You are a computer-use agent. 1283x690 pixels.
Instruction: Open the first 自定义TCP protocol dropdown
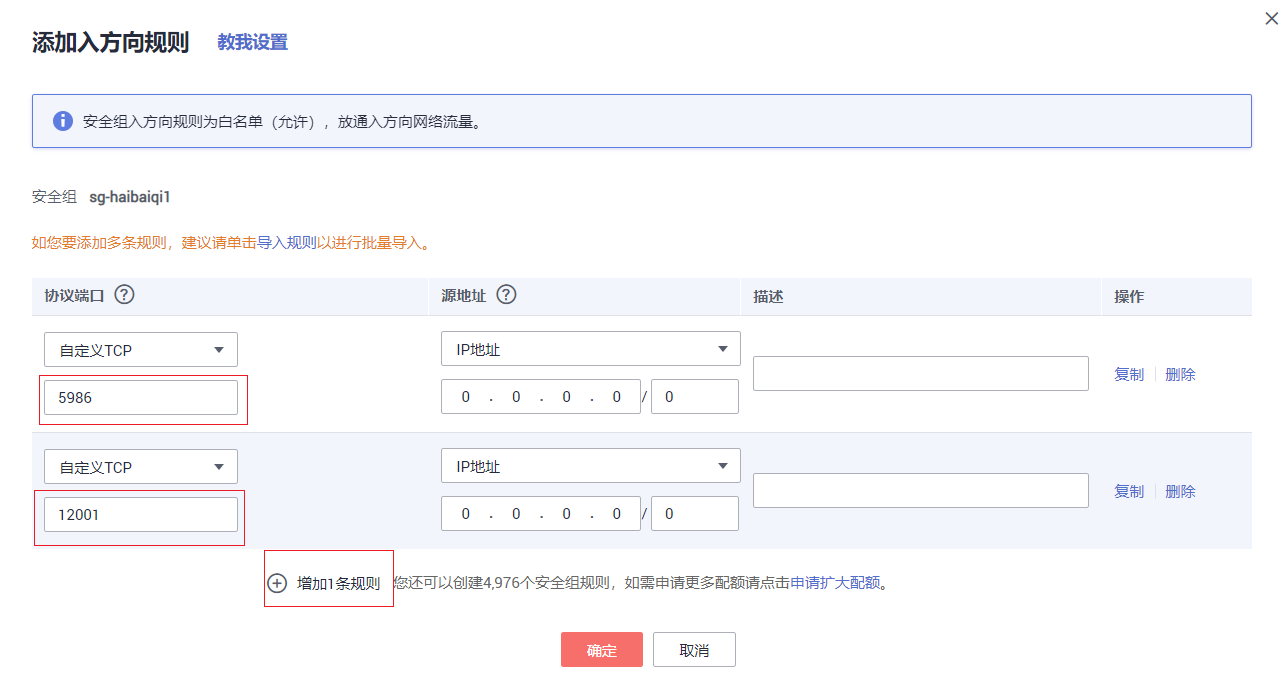[140, 349]
